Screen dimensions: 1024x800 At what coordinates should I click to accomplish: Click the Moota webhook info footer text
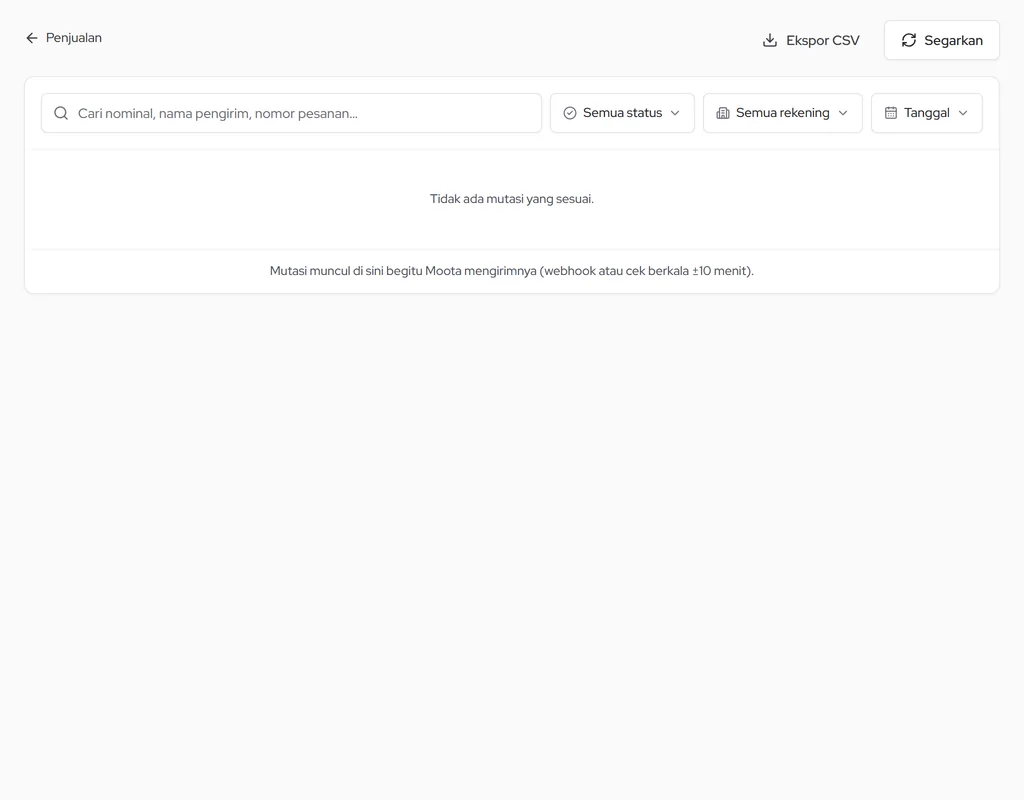click(x=512, y=270)
